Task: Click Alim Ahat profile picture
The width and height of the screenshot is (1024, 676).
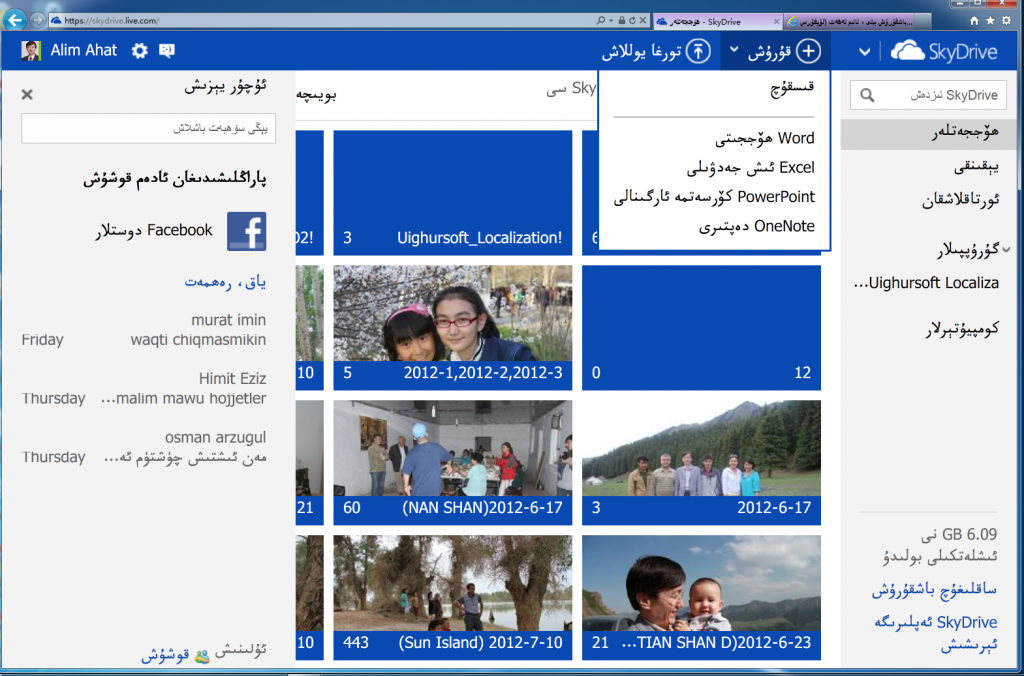Action: [x=32, y=51]
